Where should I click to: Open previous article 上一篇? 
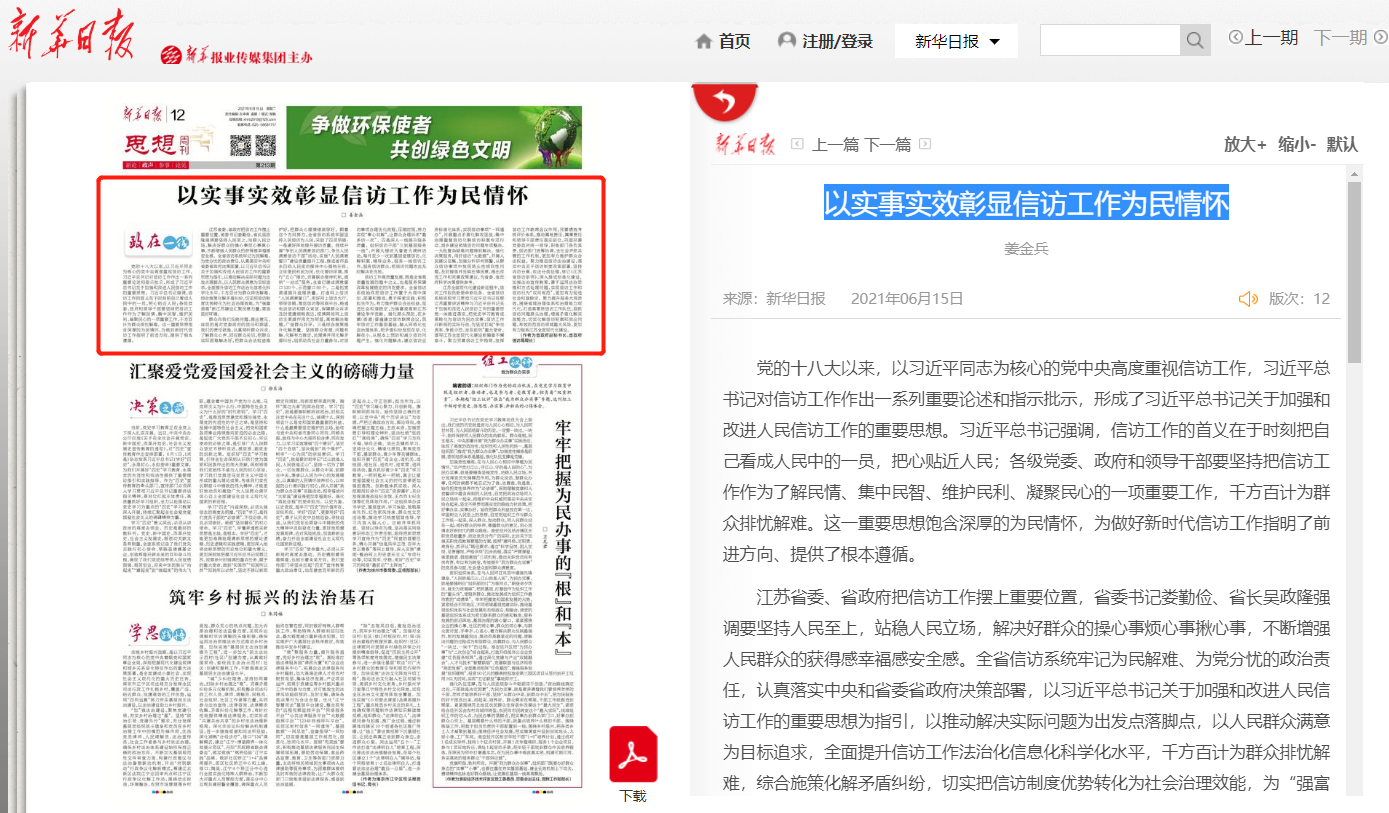tap(835, 144)
